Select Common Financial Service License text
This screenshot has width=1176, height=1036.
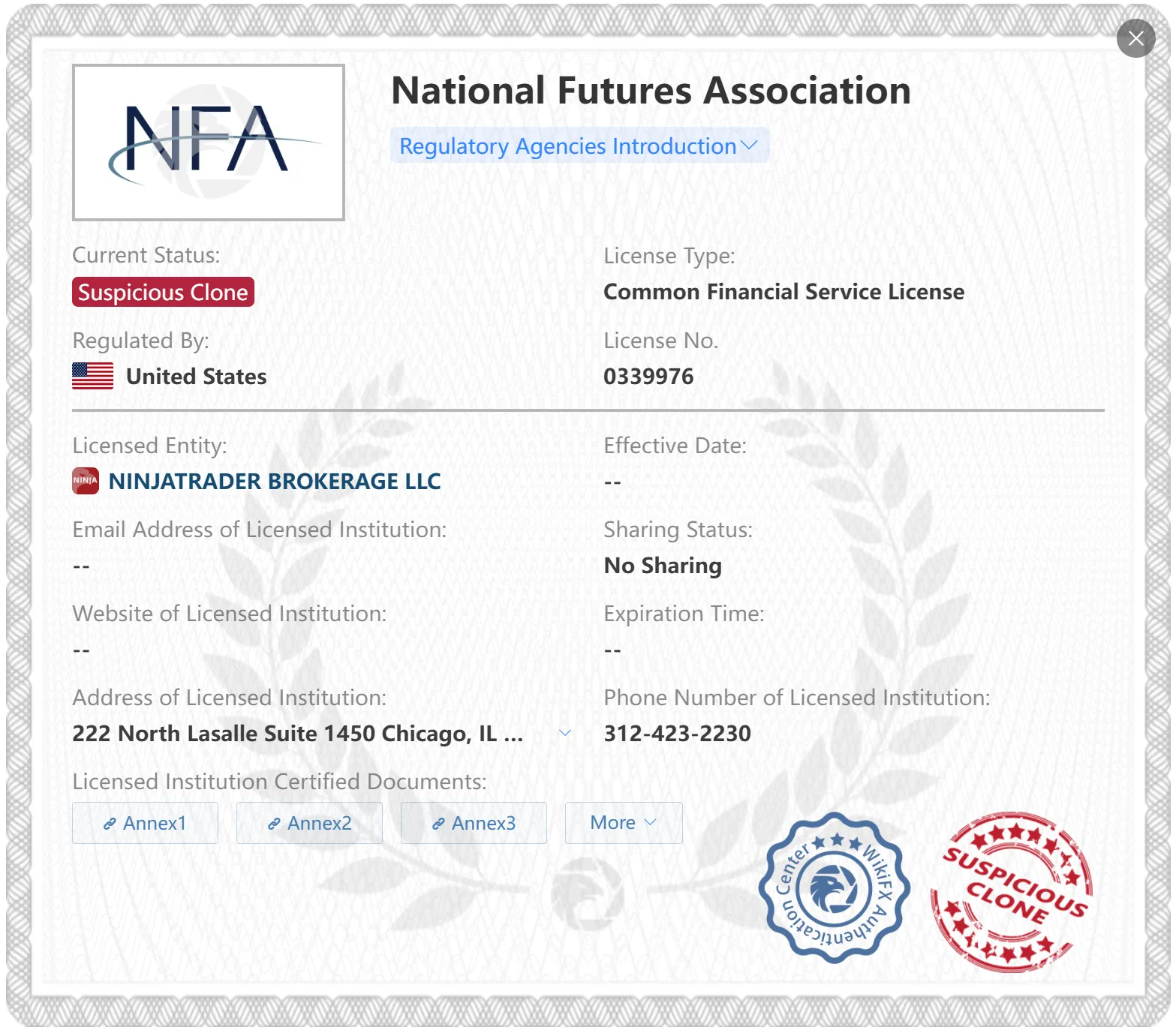(783, 292)
